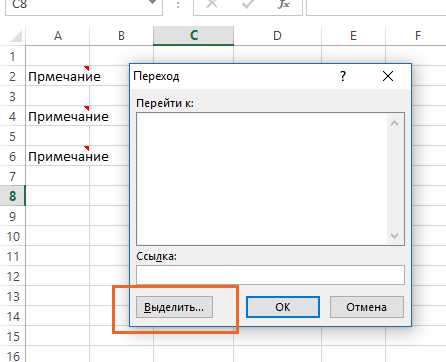Open the Name Box dropdown arrow
This screenshot has height=362, width=446.
pos(152,3)
